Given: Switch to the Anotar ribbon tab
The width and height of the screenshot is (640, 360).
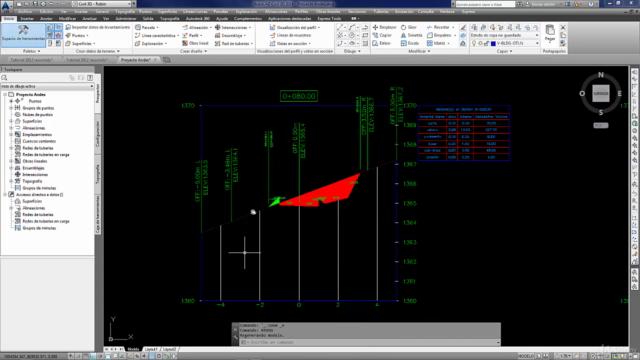Looking at the screenshot, I should pyautogui.click(x=46, y=19).
